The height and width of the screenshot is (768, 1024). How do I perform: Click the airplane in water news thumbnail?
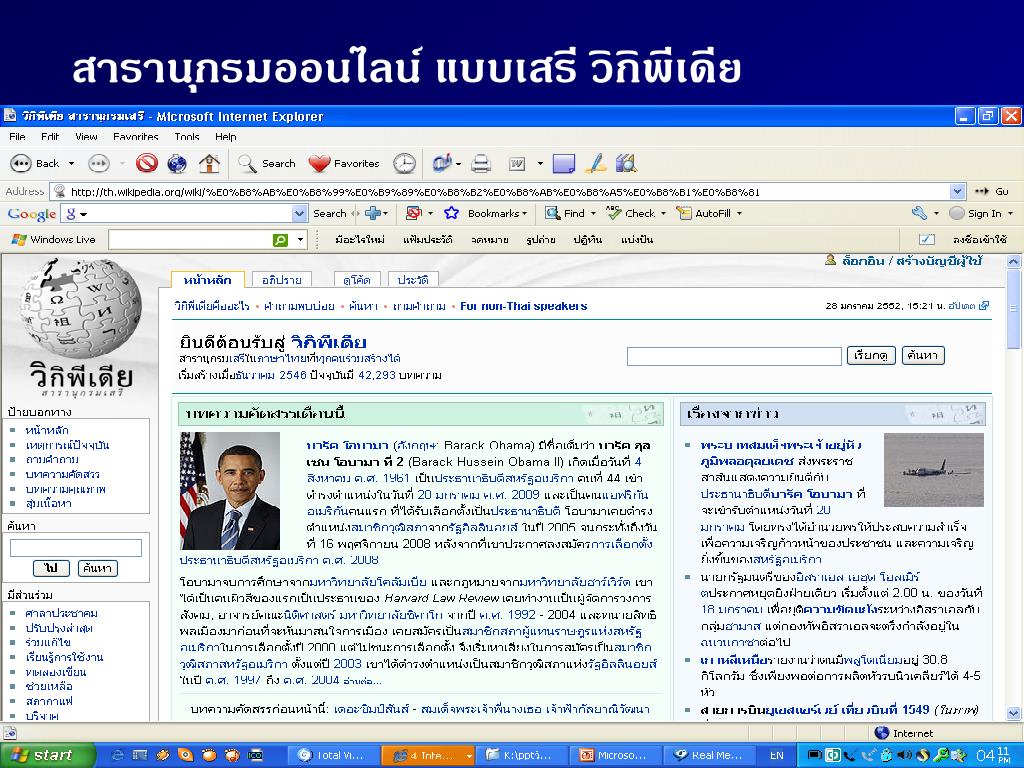tap(933, 470)
